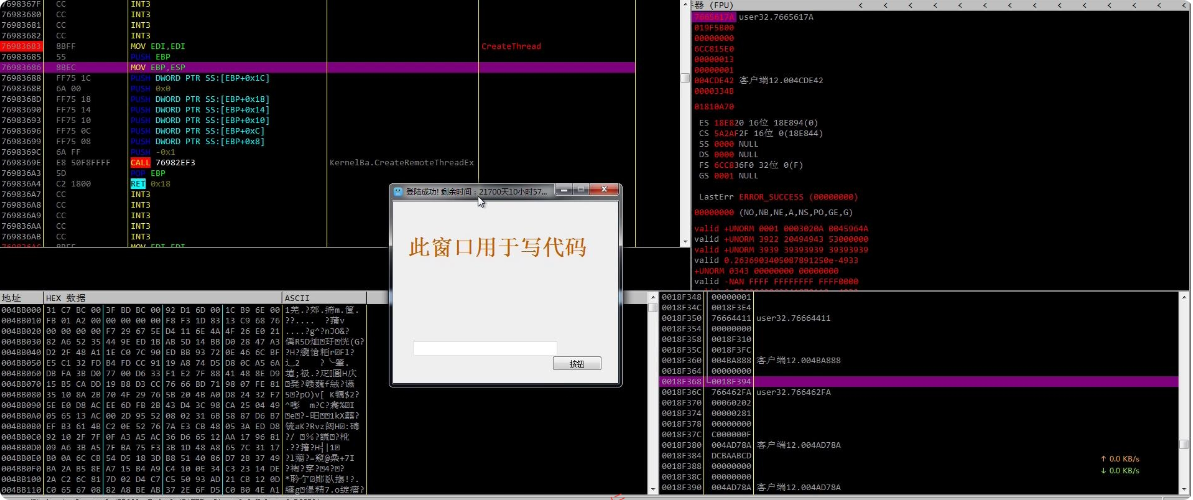Click the ASCII column header
This screenshot has width=1193, height=500.
point(324,298)
